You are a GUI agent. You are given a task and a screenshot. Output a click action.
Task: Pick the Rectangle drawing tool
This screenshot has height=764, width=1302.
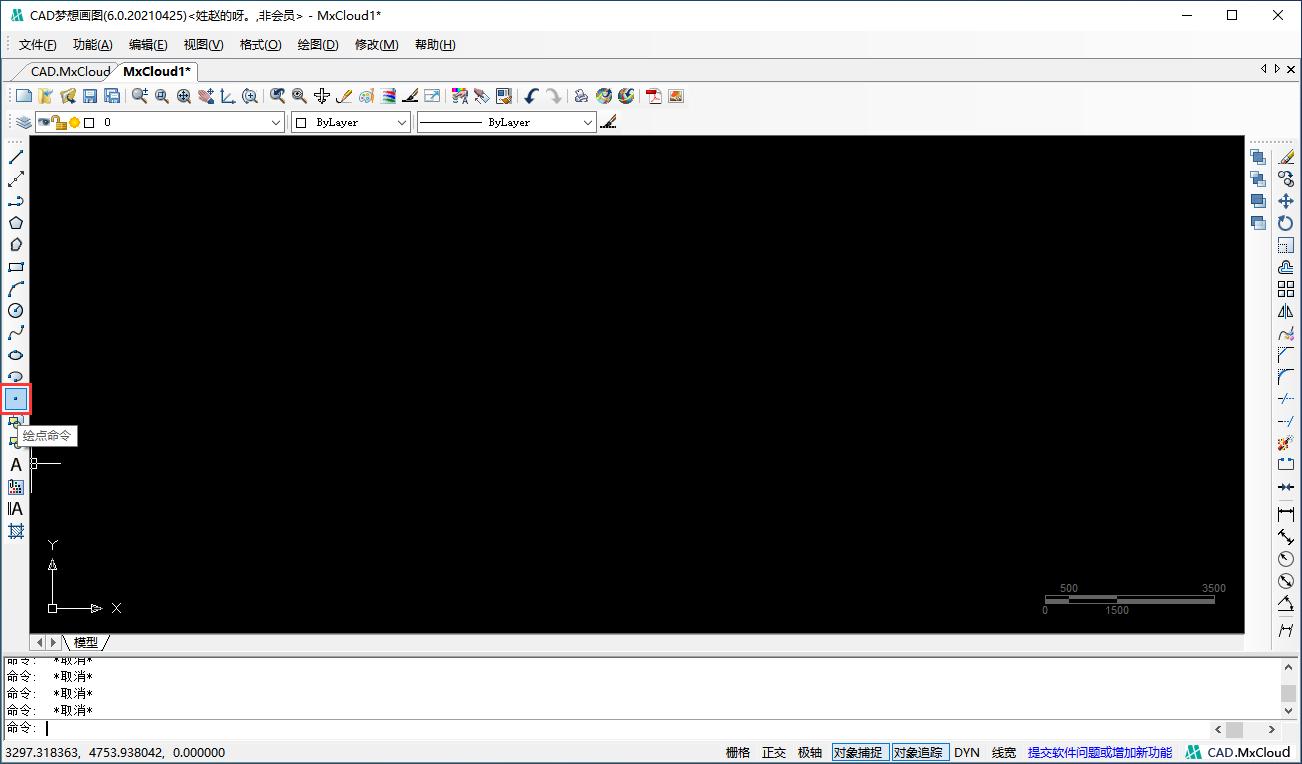pyautogui.click(x=16, y=267)
